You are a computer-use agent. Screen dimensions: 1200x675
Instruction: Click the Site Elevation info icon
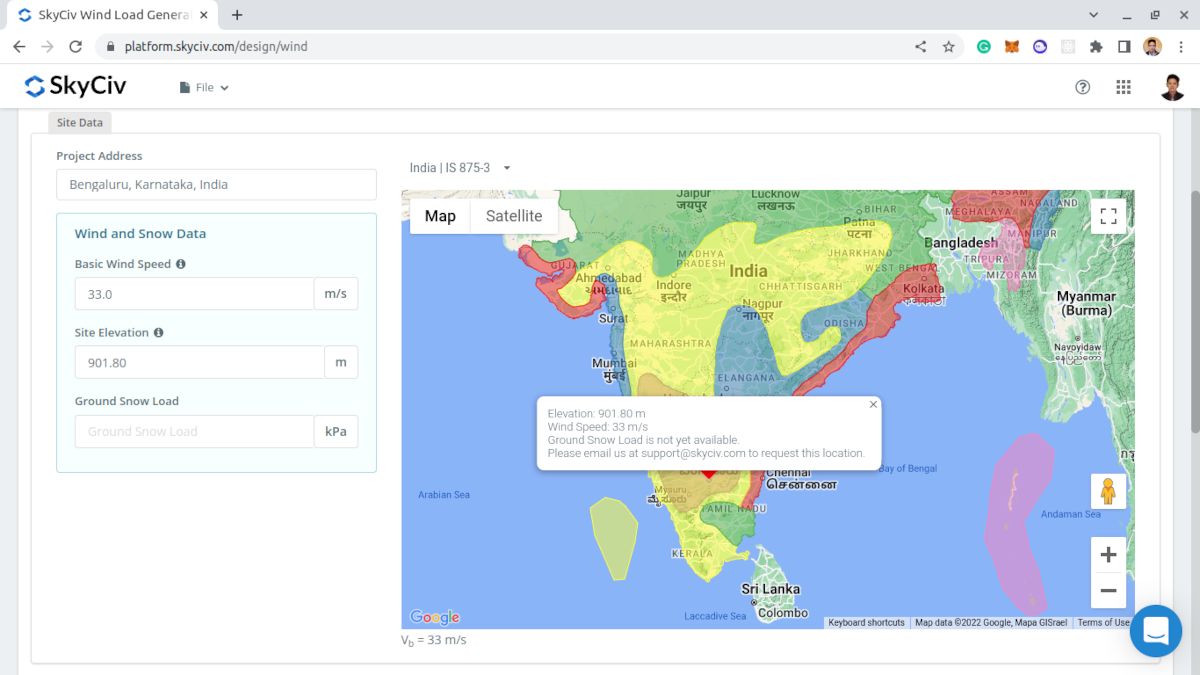[x=158, y=332]
